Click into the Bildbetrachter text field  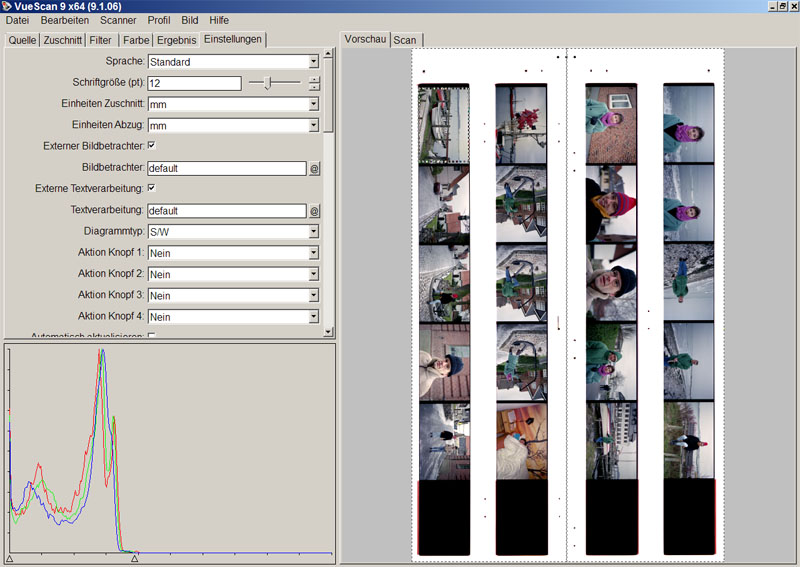(225, 169)
